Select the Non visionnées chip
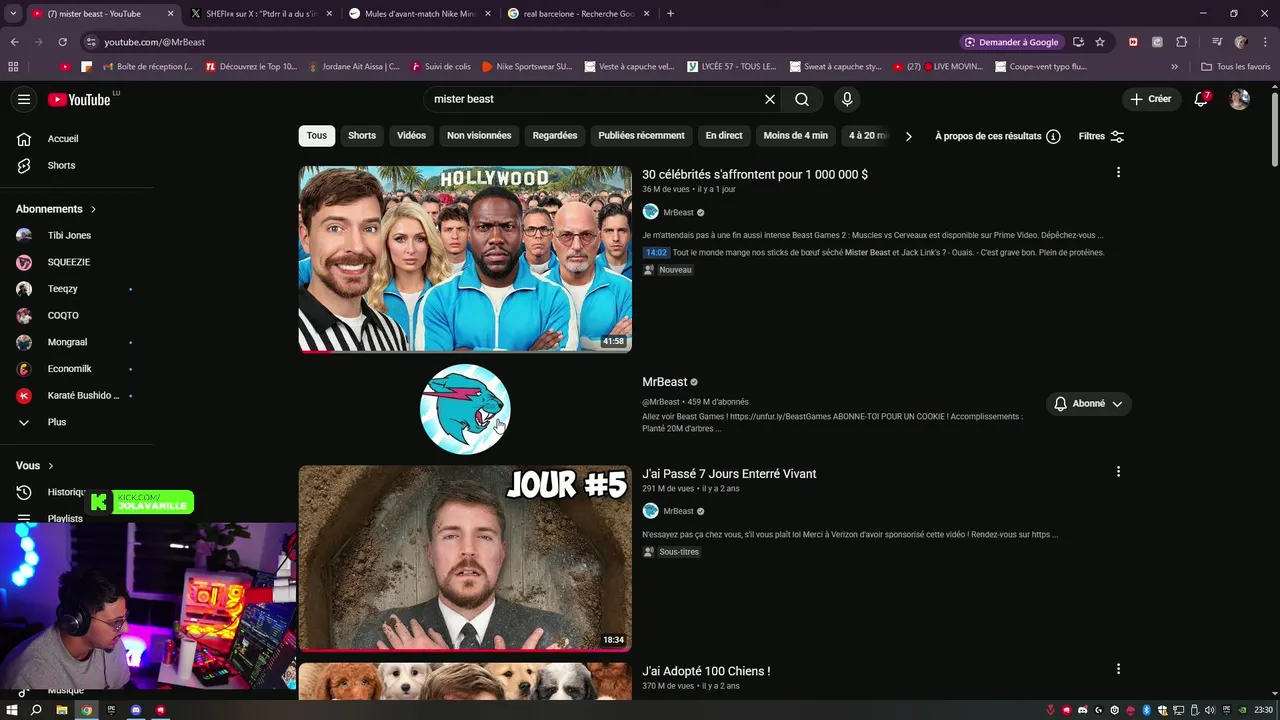 click(x=479, y=136)
